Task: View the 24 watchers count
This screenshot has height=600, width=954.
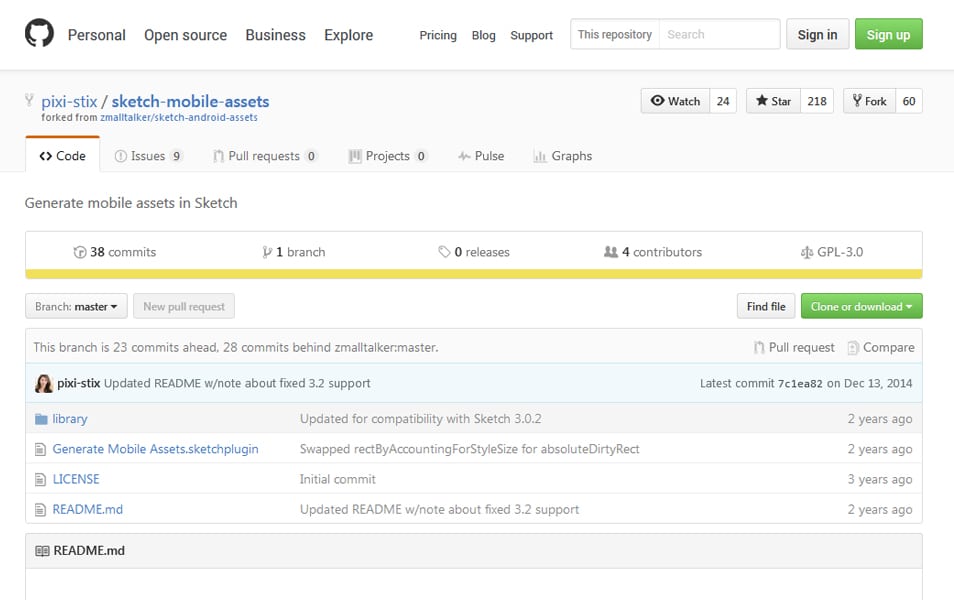Action: (x=723, y=101)
